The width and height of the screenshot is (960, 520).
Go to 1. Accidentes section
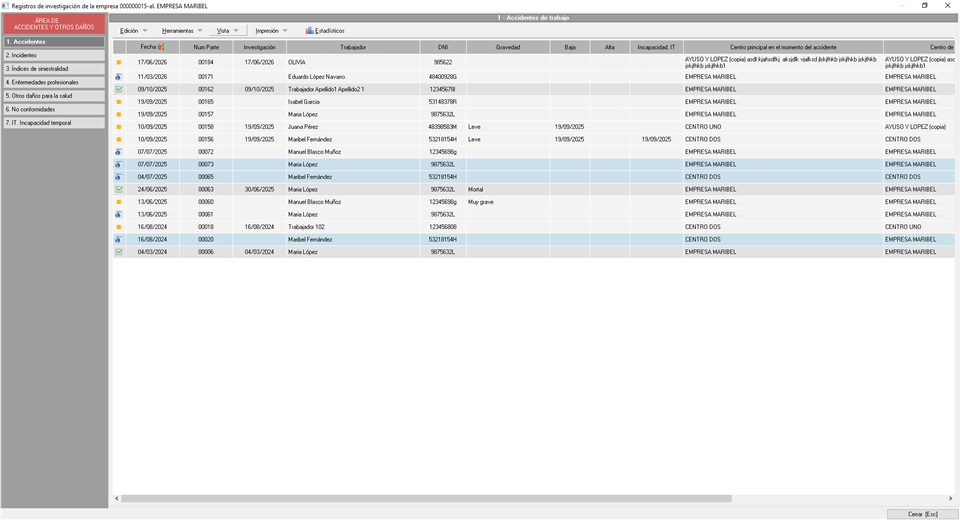tap(54, 42)
